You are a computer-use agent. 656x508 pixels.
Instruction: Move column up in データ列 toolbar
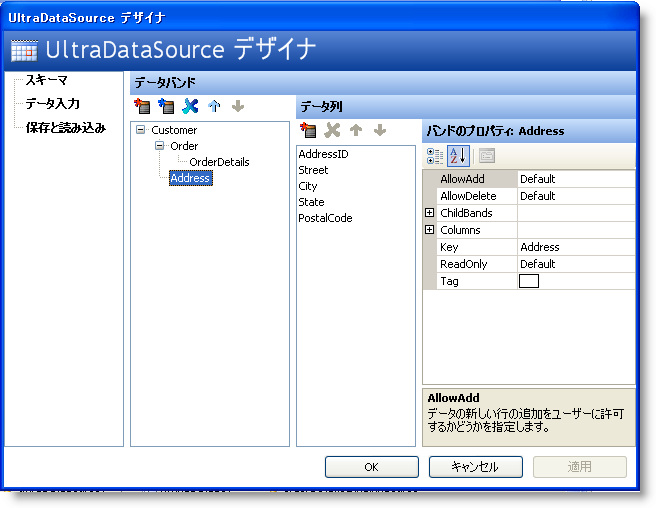(x=356, y=130)
